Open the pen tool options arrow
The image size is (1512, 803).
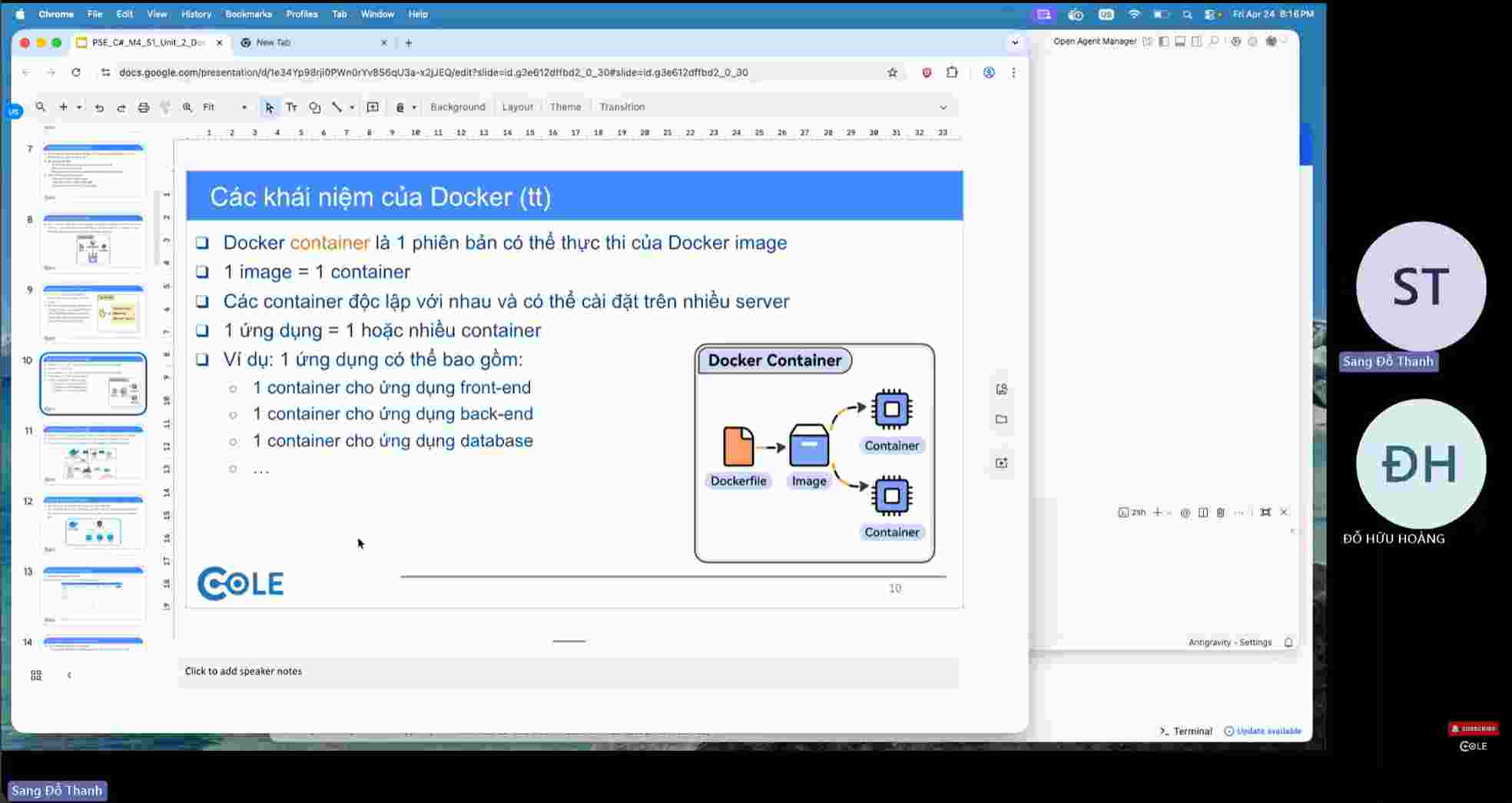[x=414, y=108]
